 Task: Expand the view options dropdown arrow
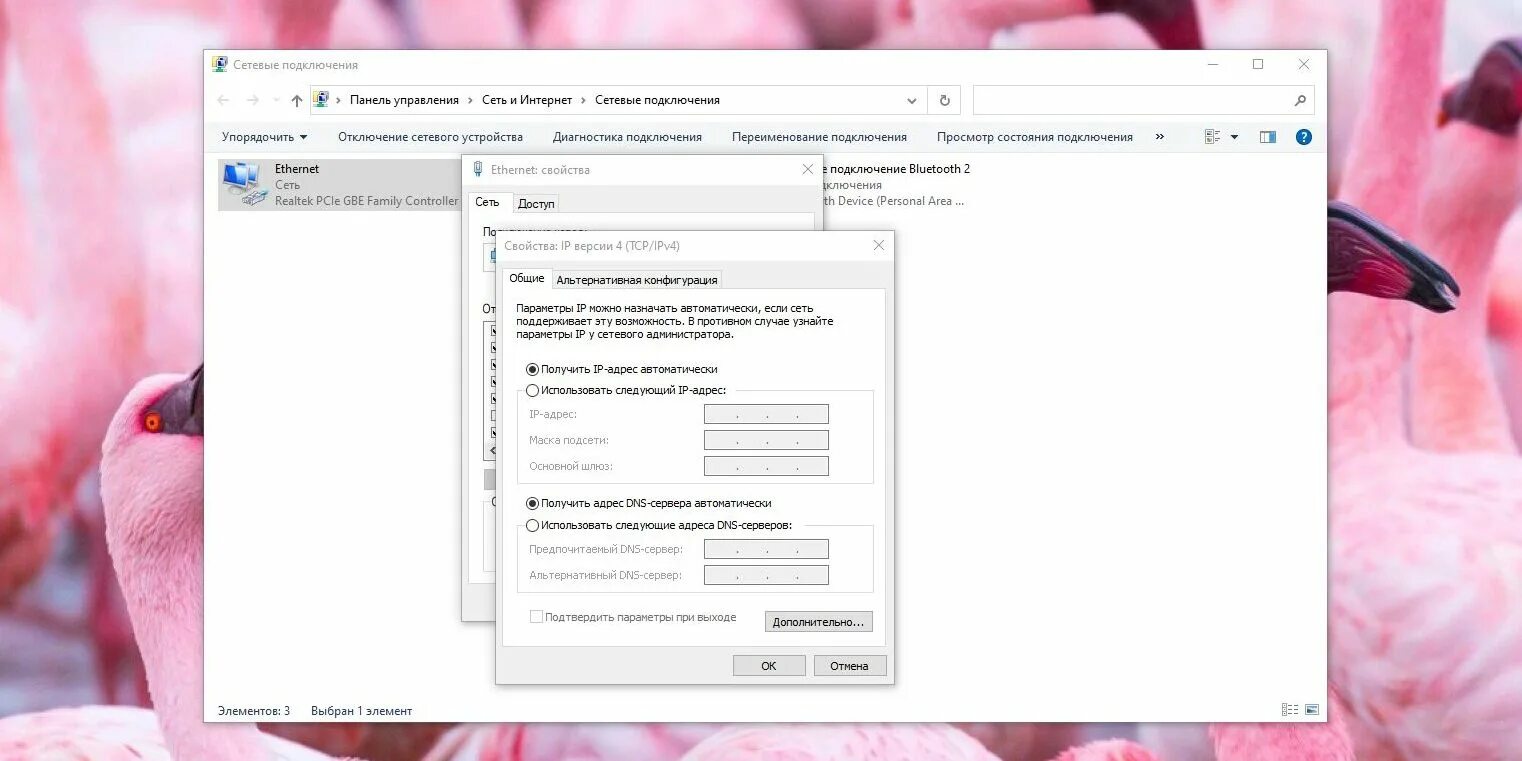click(1234, 137)
